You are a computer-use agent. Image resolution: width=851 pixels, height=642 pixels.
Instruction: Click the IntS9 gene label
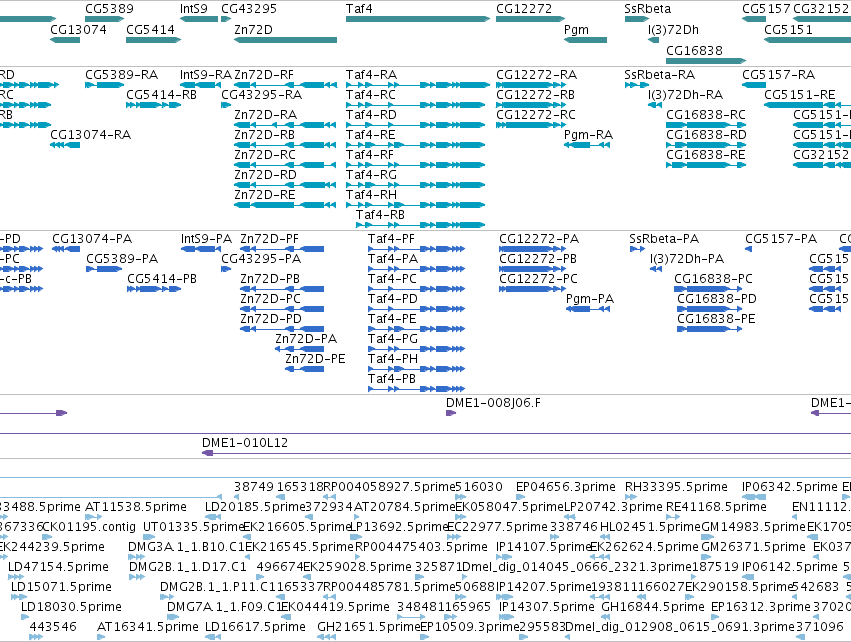[x=194, y=9]
